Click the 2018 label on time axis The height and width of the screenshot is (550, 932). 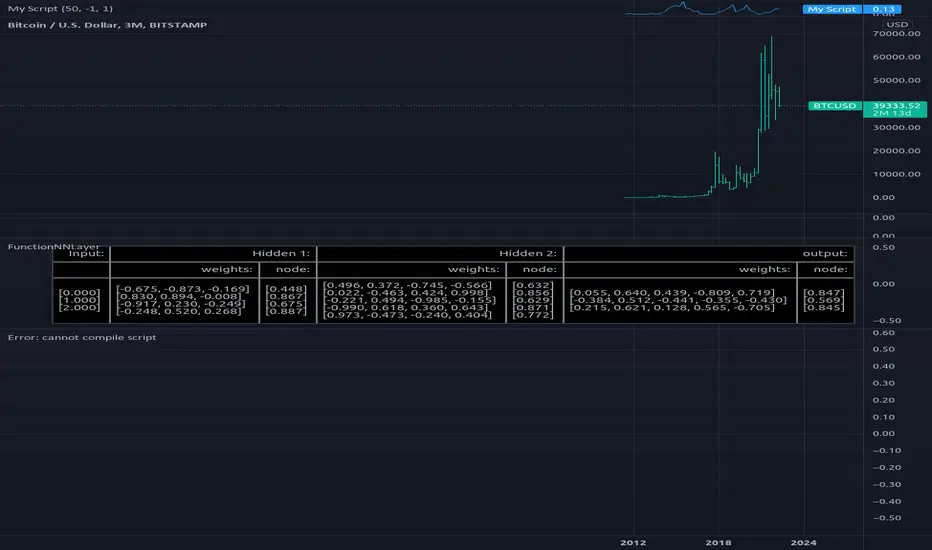tap(718, 541)
